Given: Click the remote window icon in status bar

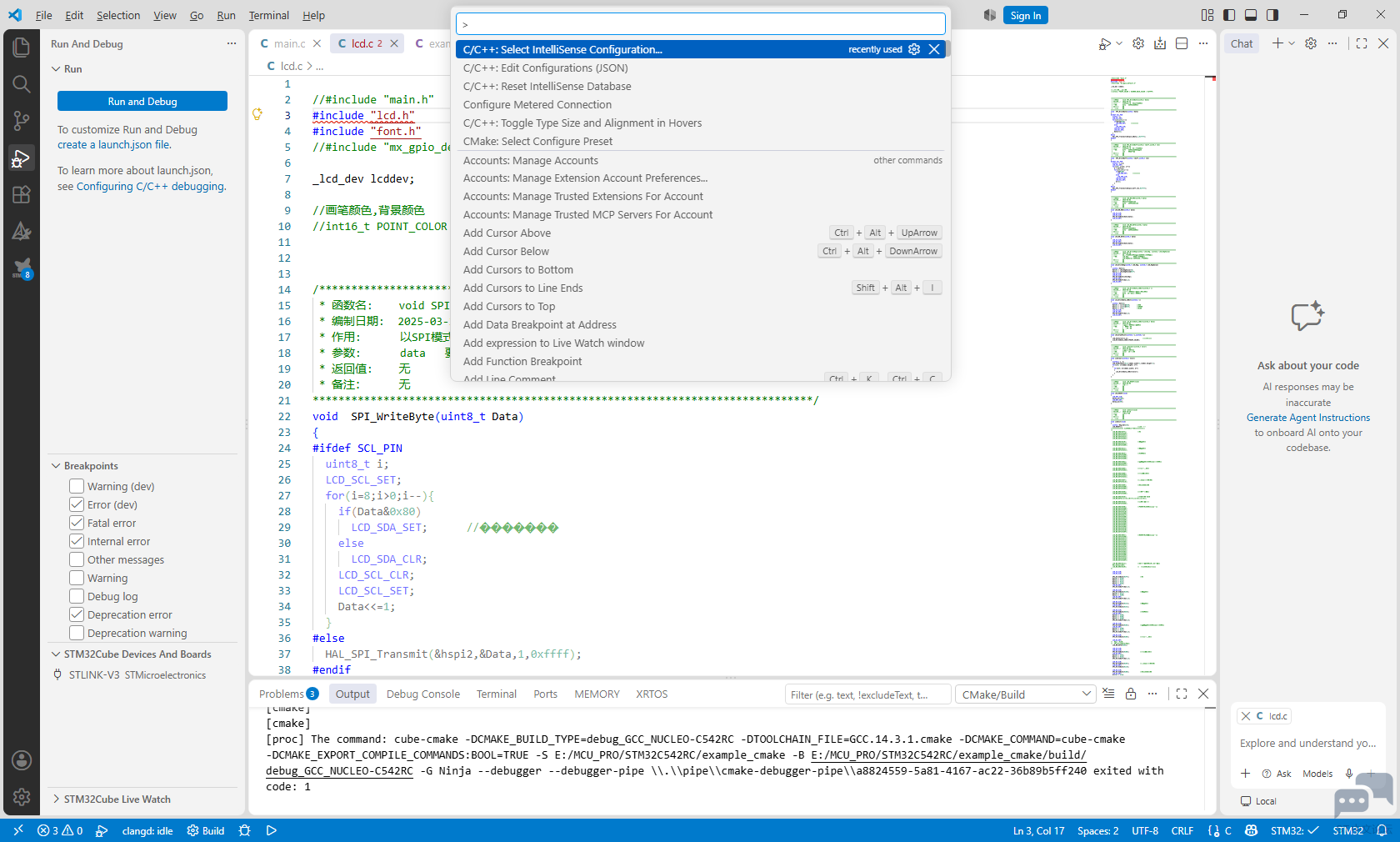Looking at the screenshot, I should pos(18,830).
